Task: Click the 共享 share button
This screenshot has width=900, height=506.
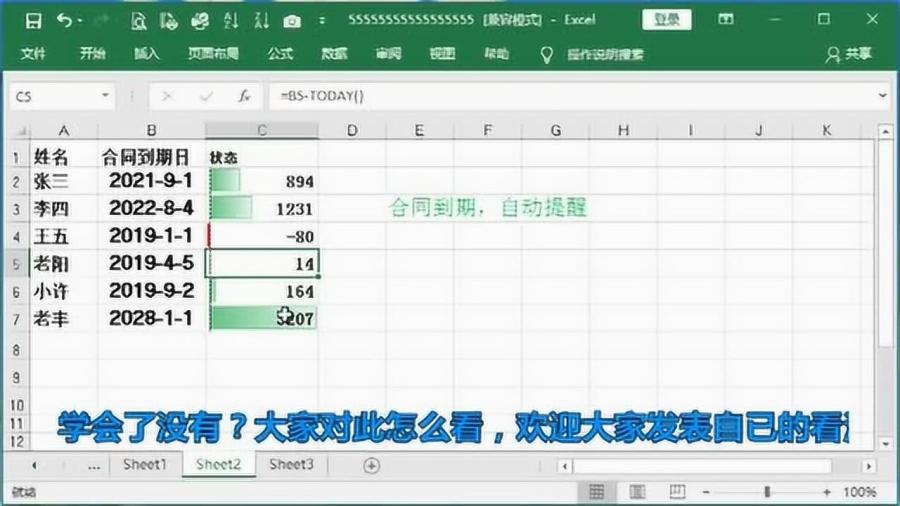Action: coord(849,54)
